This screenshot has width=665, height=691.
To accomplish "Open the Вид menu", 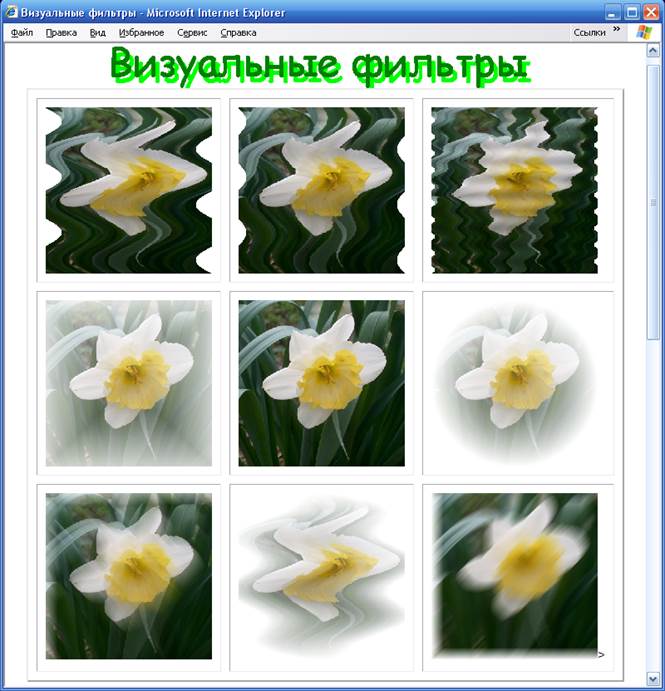I will pos(97,33).
